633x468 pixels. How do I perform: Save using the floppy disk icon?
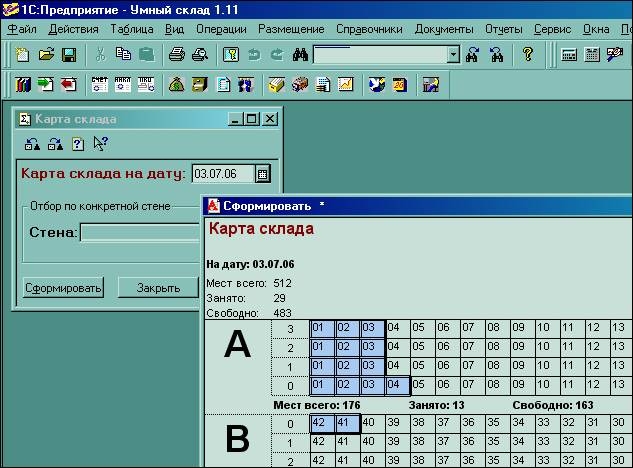pos(69,55)
